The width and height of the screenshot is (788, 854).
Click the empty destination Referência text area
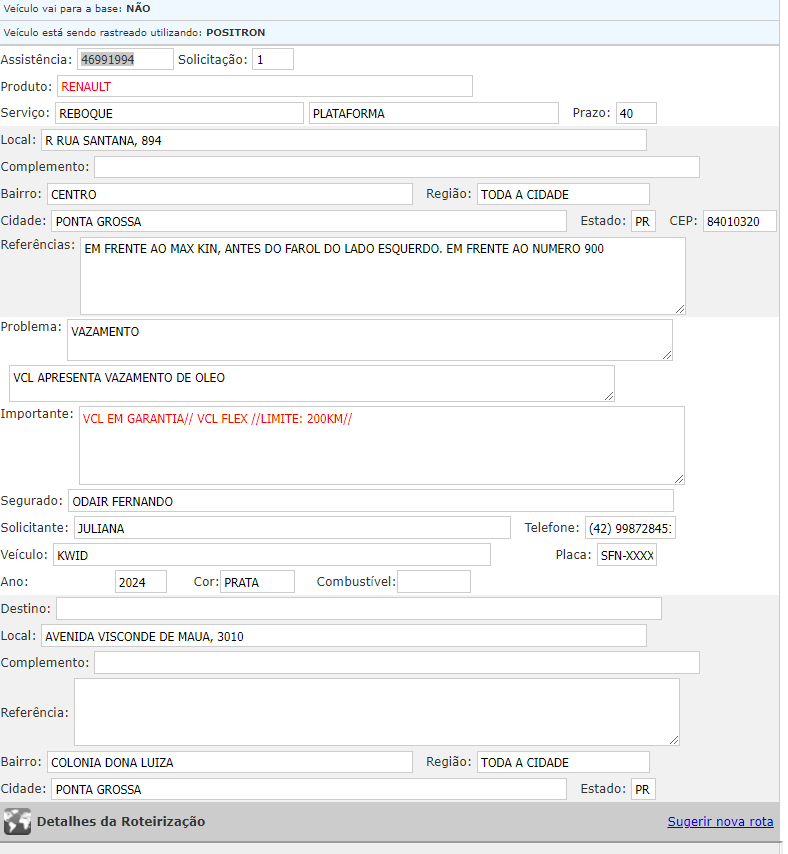(x=377, y=712)
